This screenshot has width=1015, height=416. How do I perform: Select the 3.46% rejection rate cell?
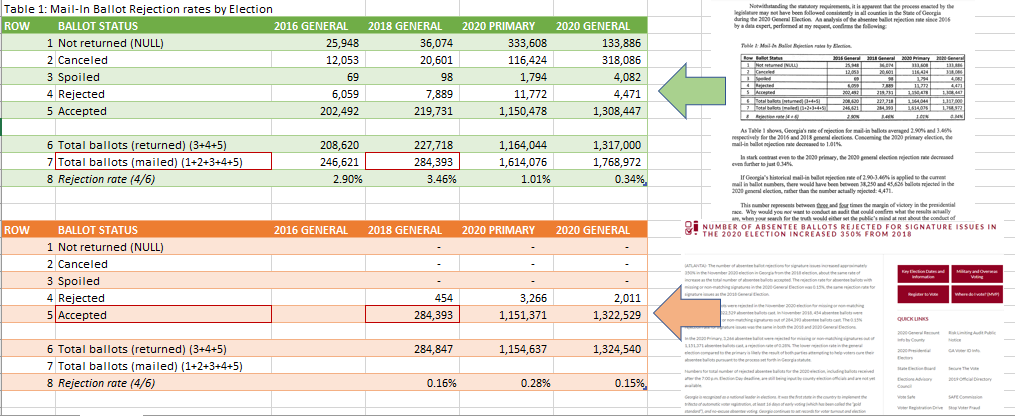coord(413,179)
